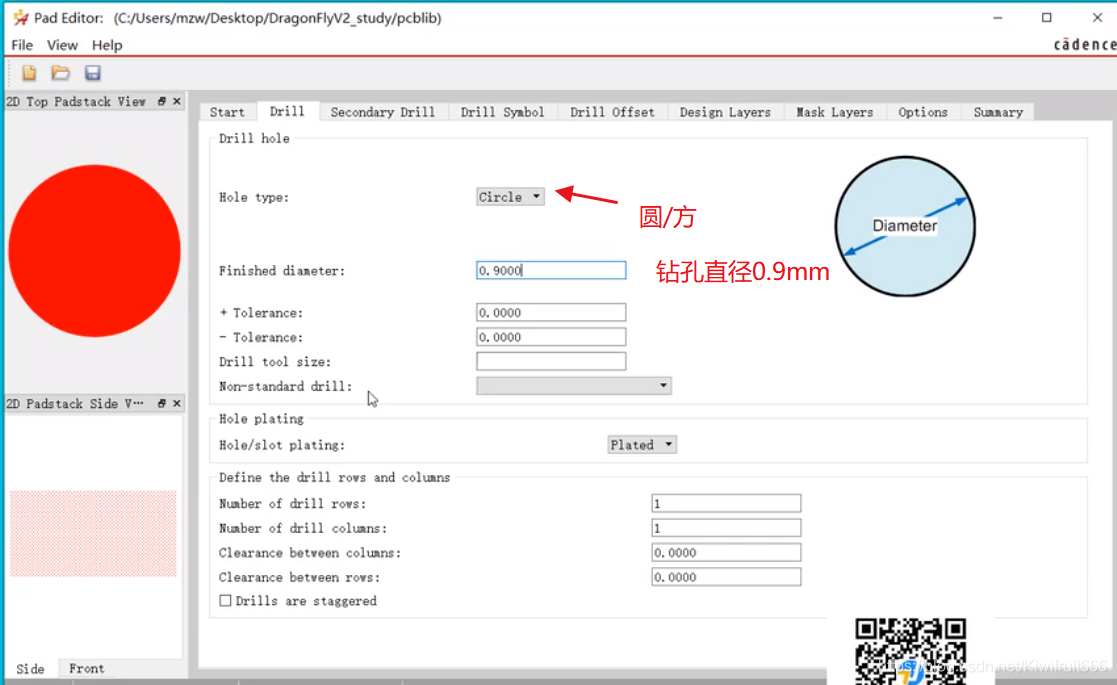Close the 2D Top Padstack View panel

[177, 102]
